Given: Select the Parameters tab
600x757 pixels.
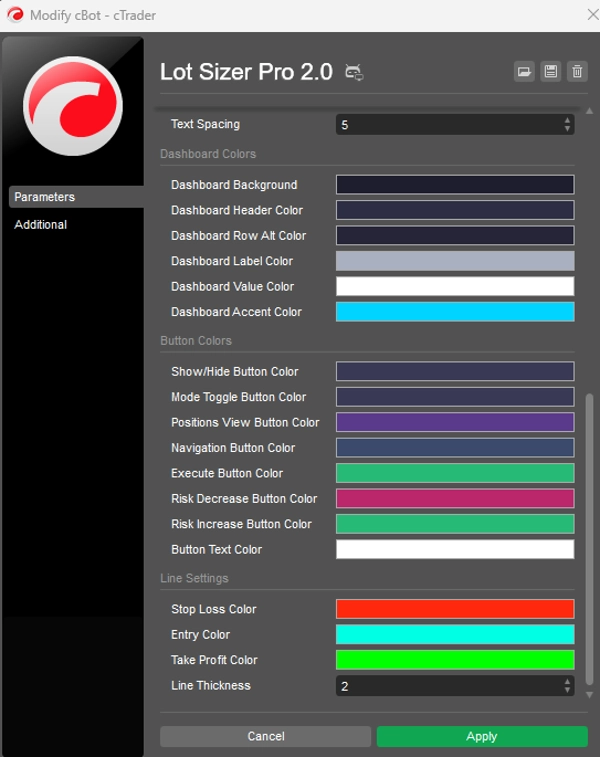Looking at the screenshot, I should (76, 197).
